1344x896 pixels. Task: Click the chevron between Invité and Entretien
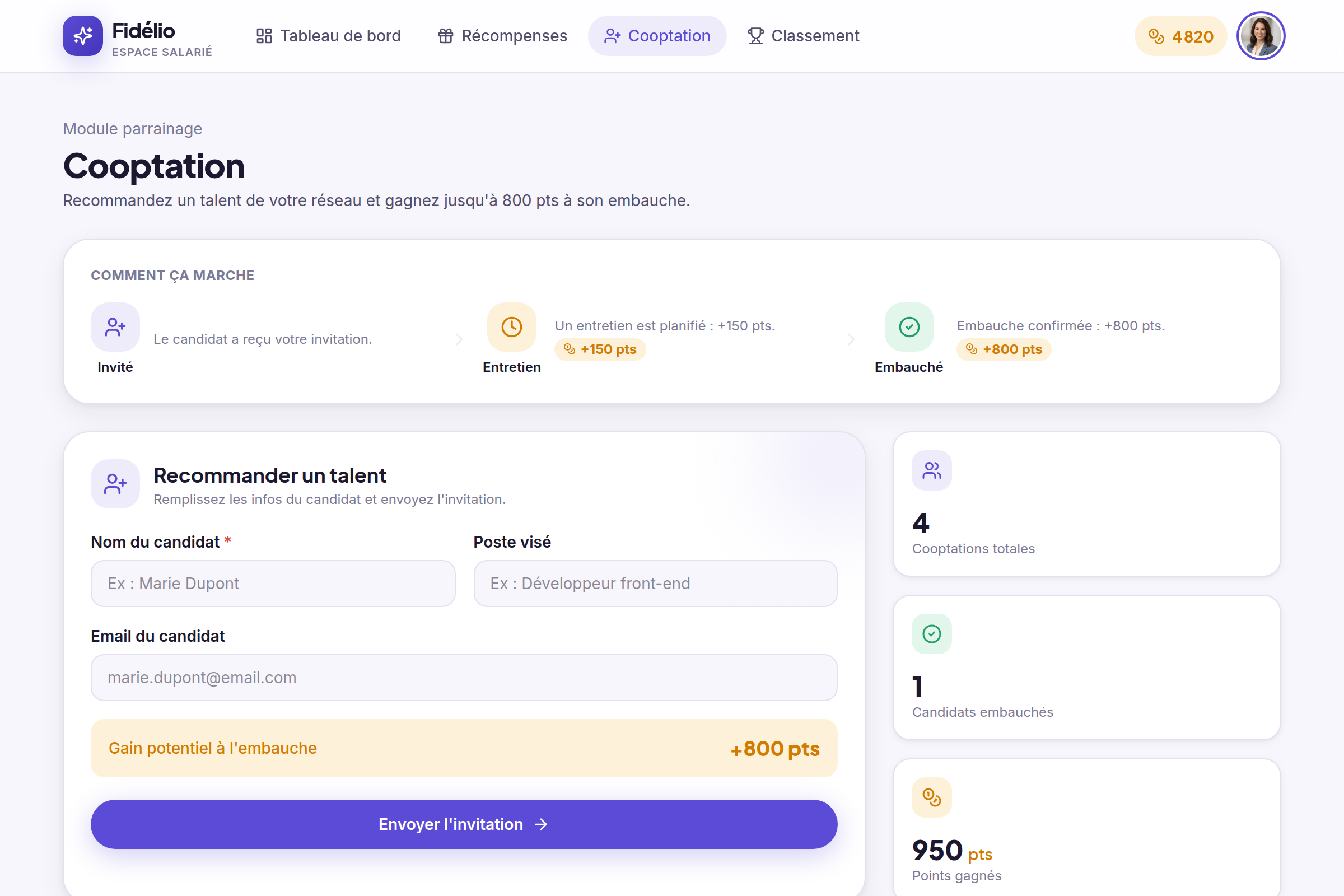click(459, 340)
